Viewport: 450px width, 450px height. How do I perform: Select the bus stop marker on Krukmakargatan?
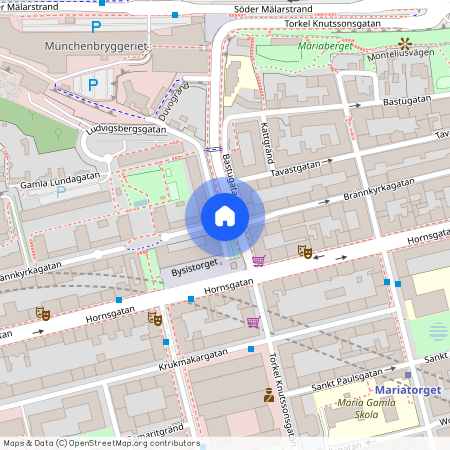pyautogui.click(x=251, y=349)
